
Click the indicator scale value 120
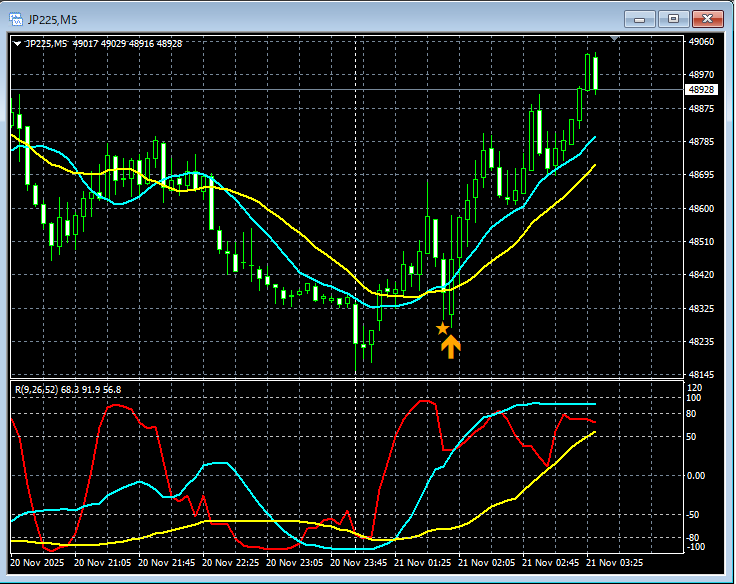tap(695, 388)
